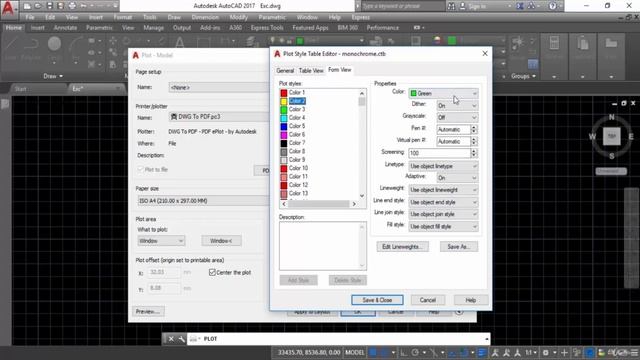
Task: Click the command line customize wrench icon
Action: pos(181,339)
